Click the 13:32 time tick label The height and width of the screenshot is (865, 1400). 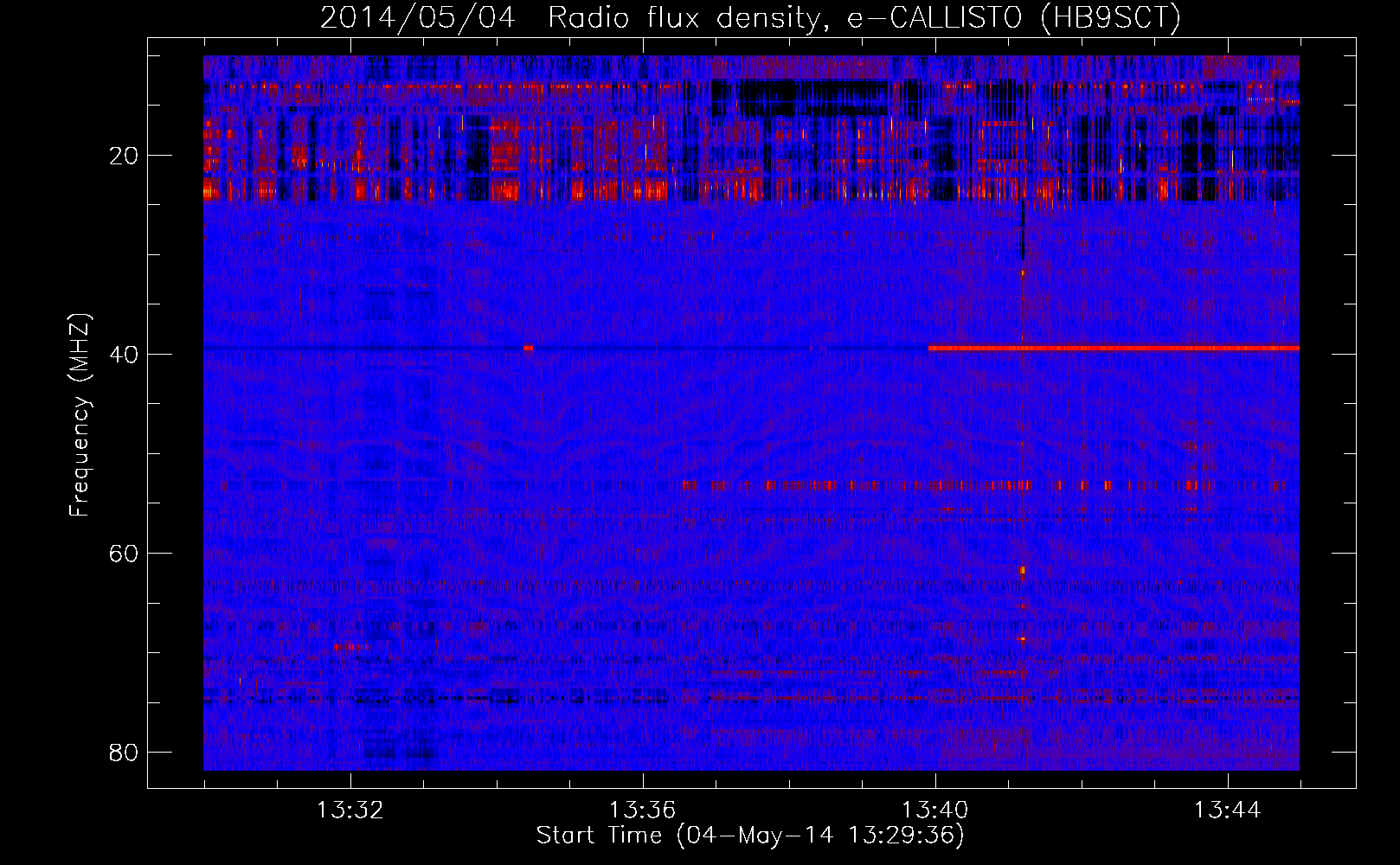[350, 811]
